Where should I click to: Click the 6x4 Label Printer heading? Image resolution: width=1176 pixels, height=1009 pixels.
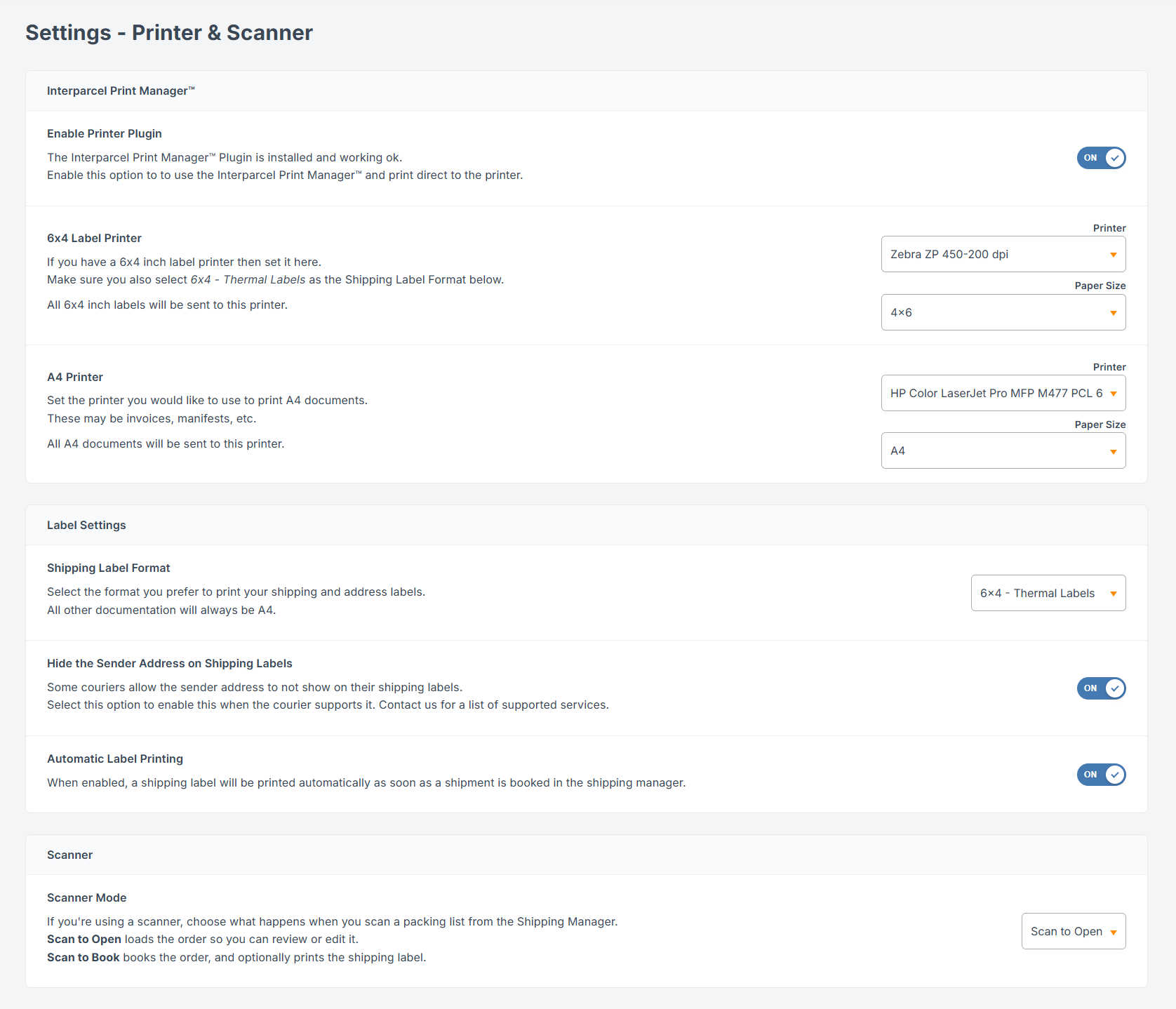(94, 238)
